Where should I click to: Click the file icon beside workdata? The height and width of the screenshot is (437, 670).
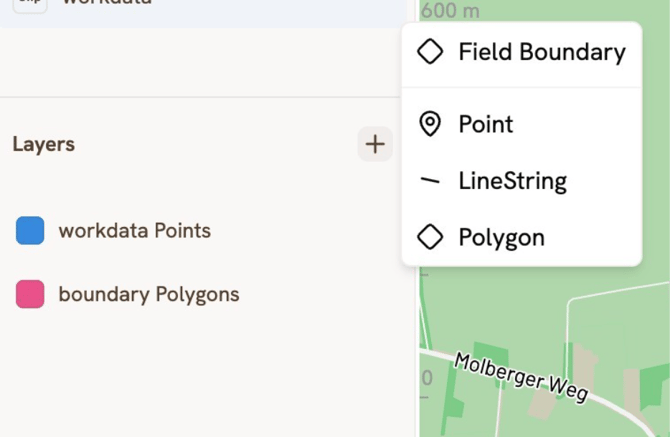29,4
